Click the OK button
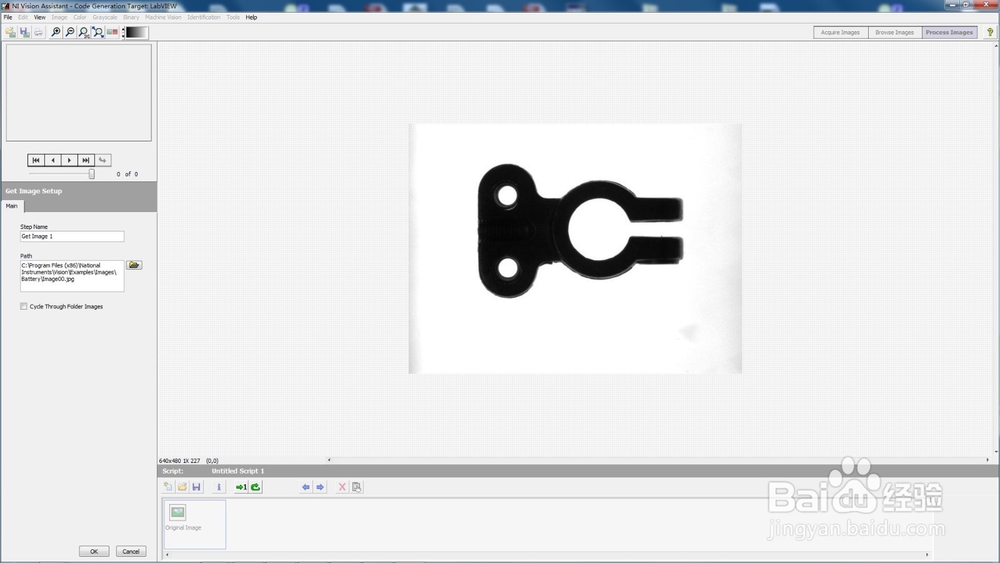The image size is (1000, 563). 94,552
